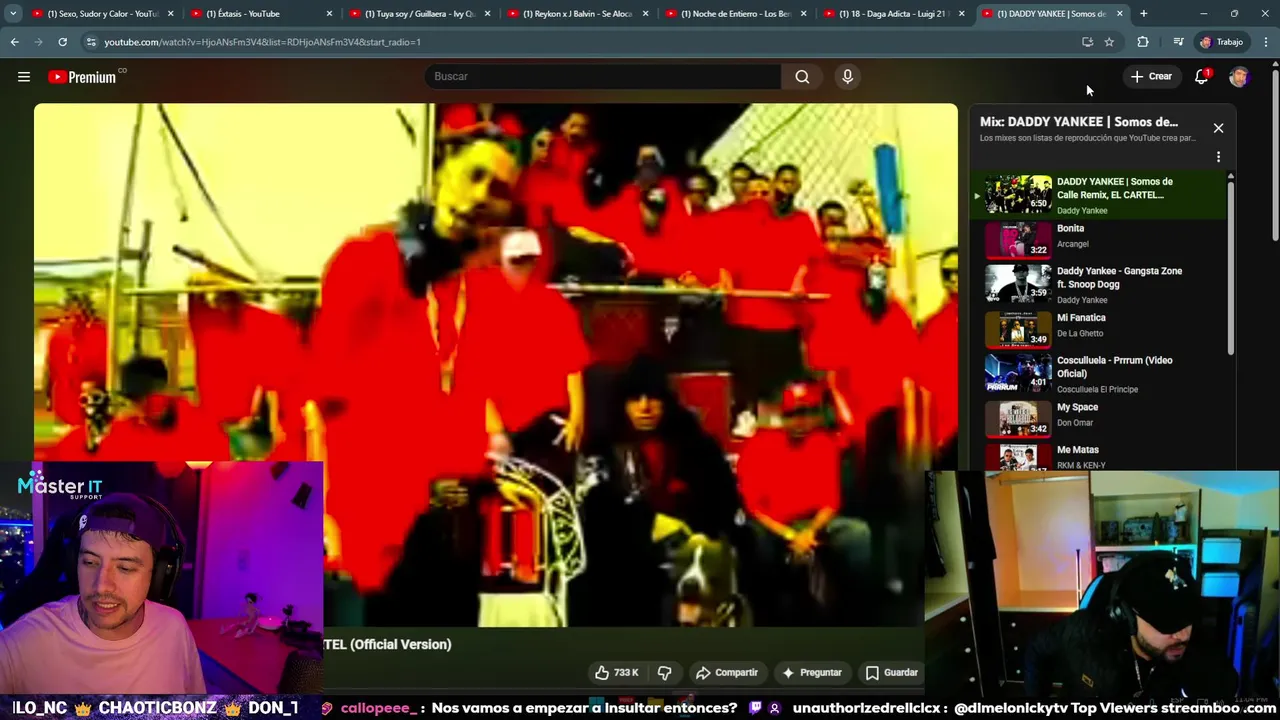Play Mi Fanatica thumbnail
Viewport: 1280px width, 720px height.
[x=1018, y=329]
